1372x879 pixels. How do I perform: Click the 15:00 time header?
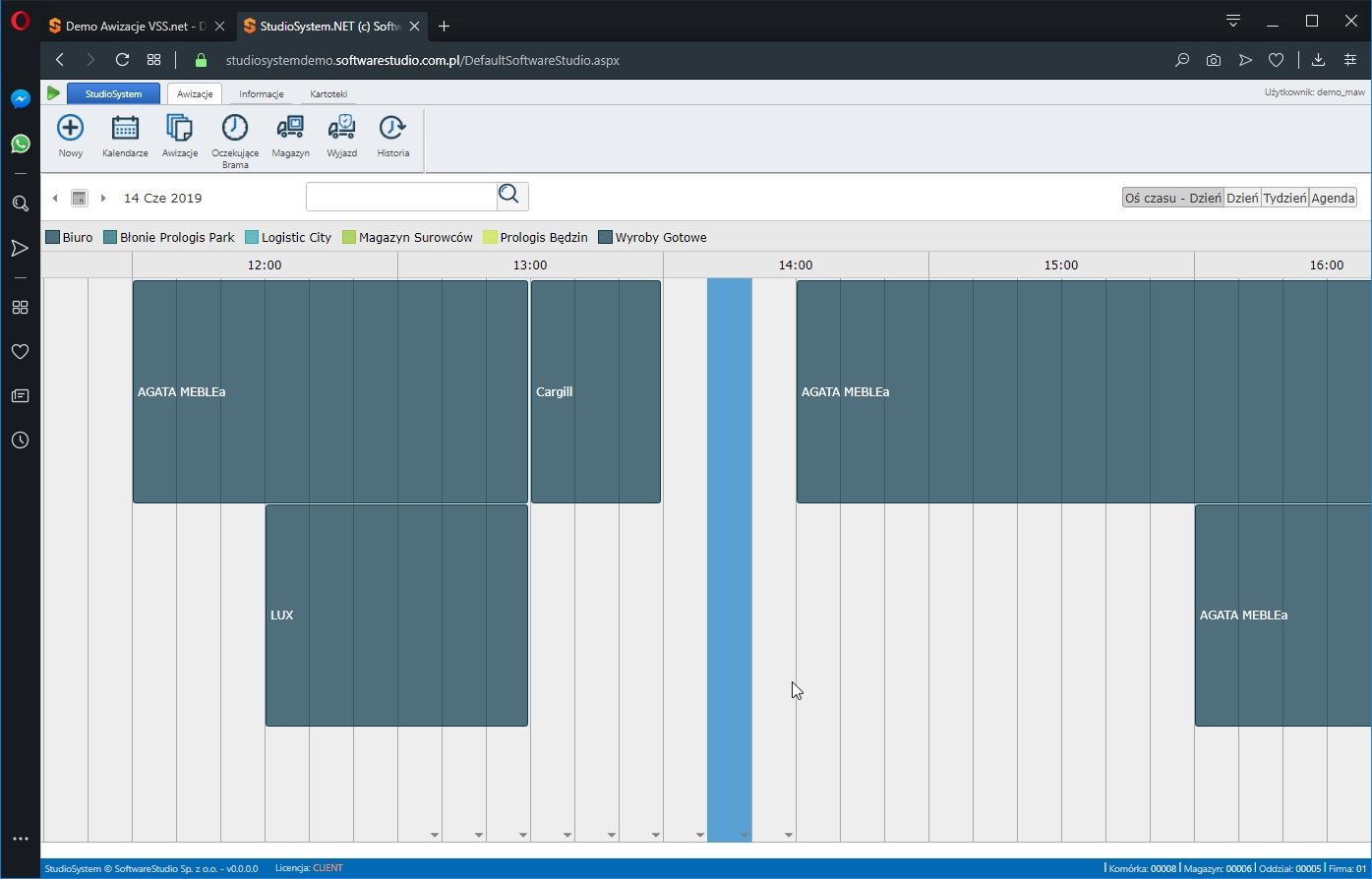pos(1061,264)
